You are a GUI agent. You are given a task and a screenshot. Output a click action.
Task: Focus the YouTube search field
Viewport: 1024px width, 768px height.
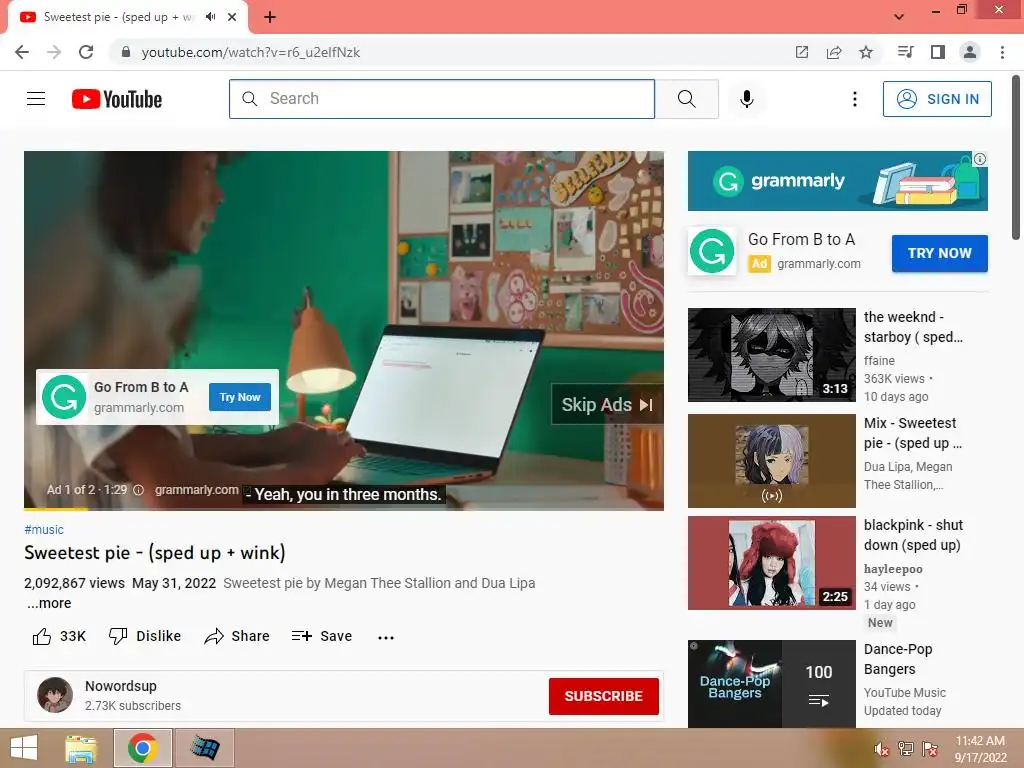442,99
